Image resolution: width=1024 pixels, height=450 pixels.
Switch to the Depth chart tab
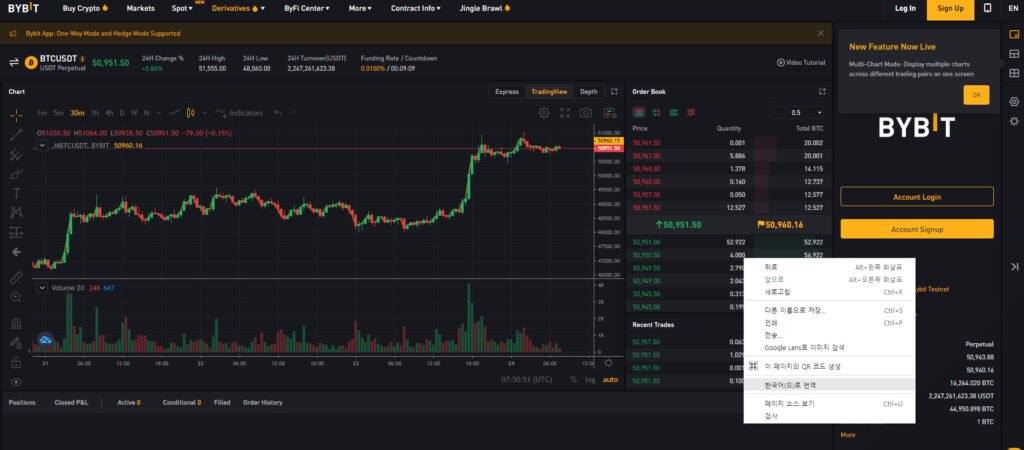pyautogui.click(x=588, y=91)
